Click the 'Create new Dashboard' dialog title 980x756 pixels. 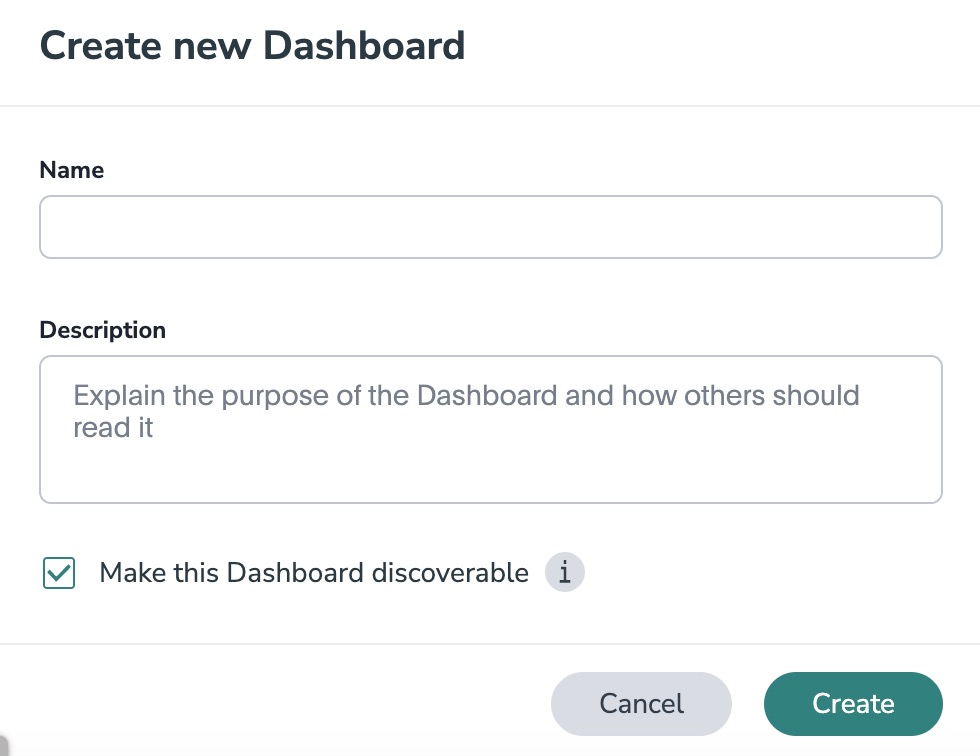(252, 46)
